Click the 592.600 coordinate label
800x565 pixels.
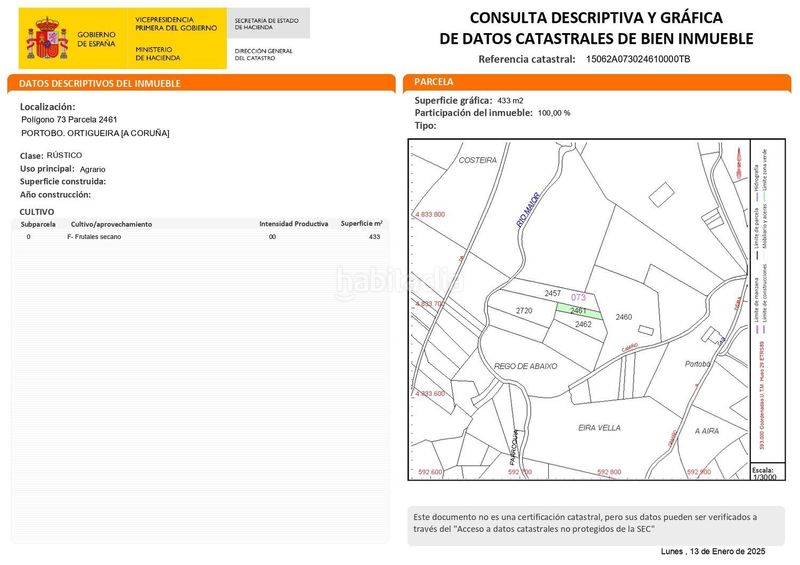(x=430, y=472)
